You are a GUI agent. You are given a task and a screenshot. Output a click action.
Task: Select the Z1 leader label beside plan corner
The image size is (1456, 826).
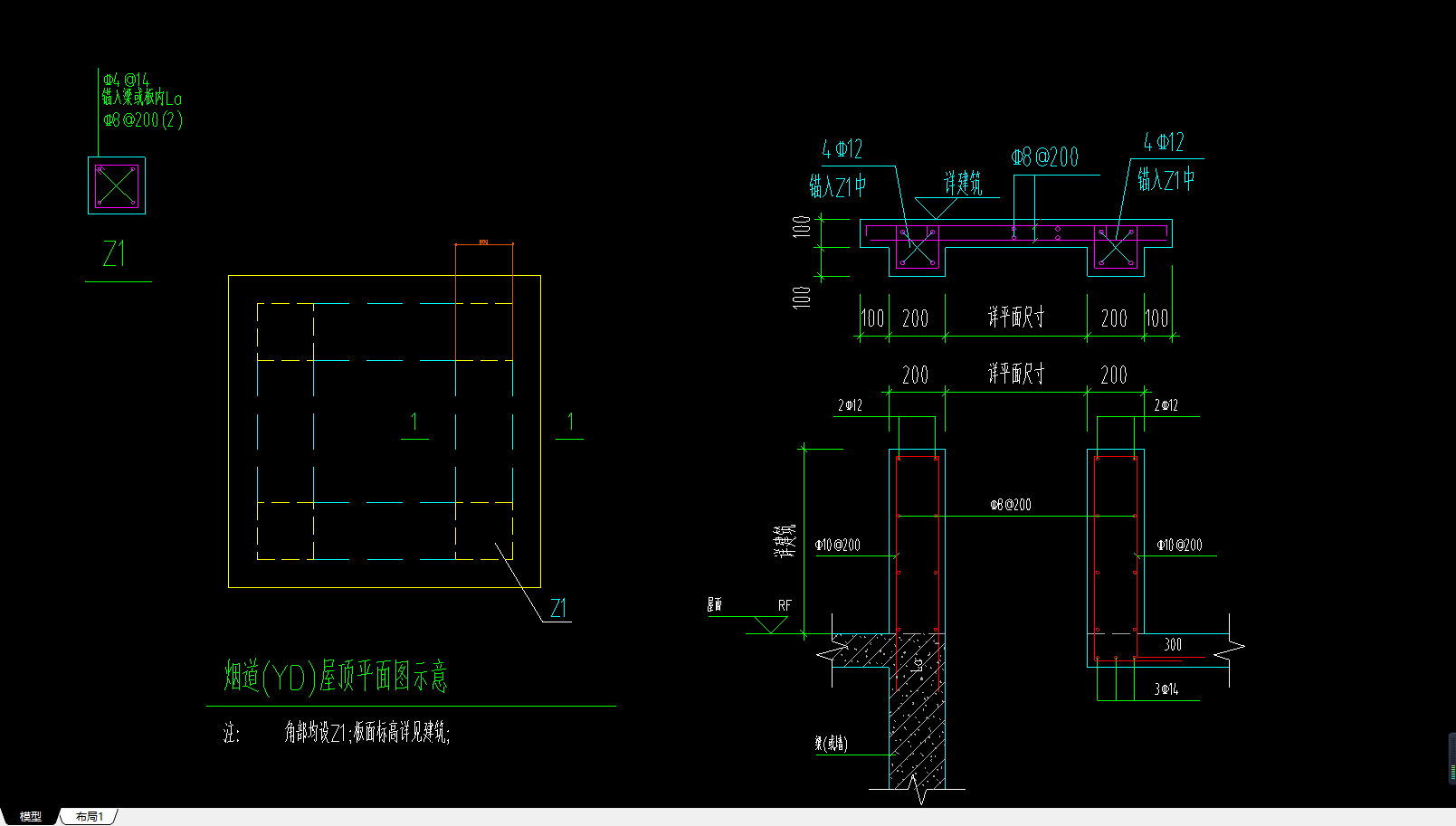pyautogui.click(x=558, y=608)
